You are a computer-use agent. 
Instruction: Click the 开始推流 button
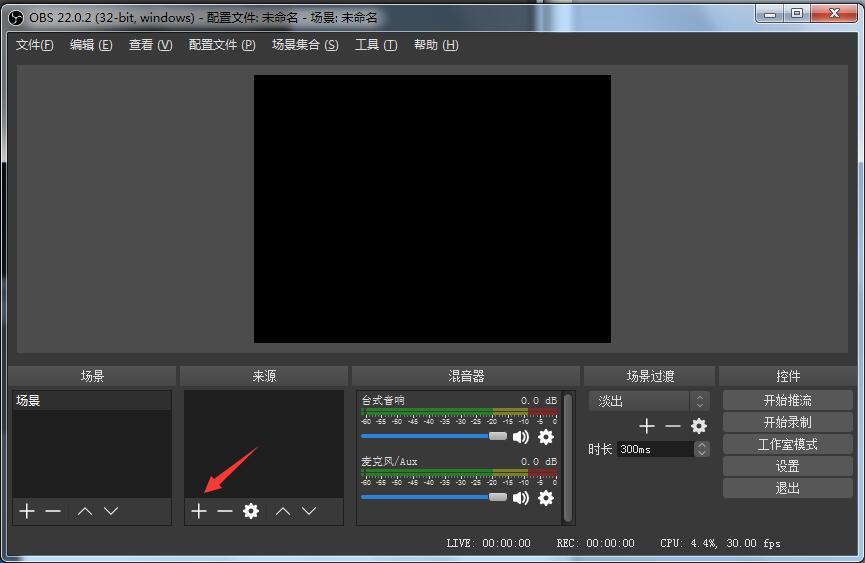tap(787, 400)
